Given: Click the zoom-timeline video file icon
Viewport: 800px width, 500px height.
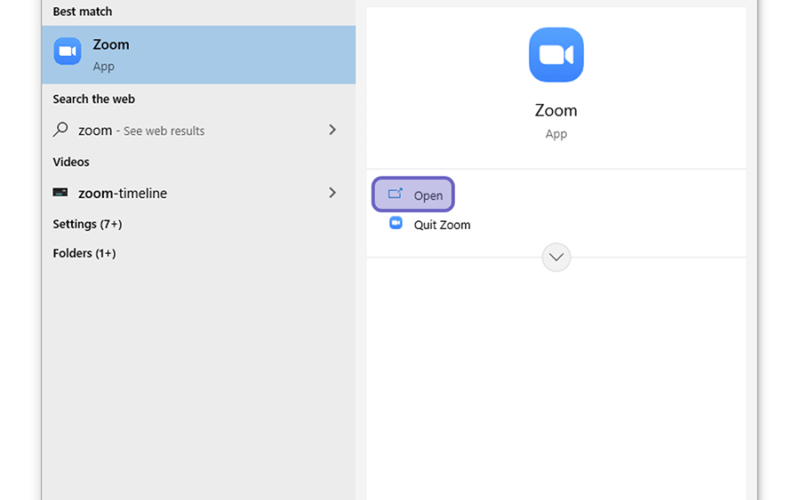Looking at the screenshot, I should click(x=60, y=192).
